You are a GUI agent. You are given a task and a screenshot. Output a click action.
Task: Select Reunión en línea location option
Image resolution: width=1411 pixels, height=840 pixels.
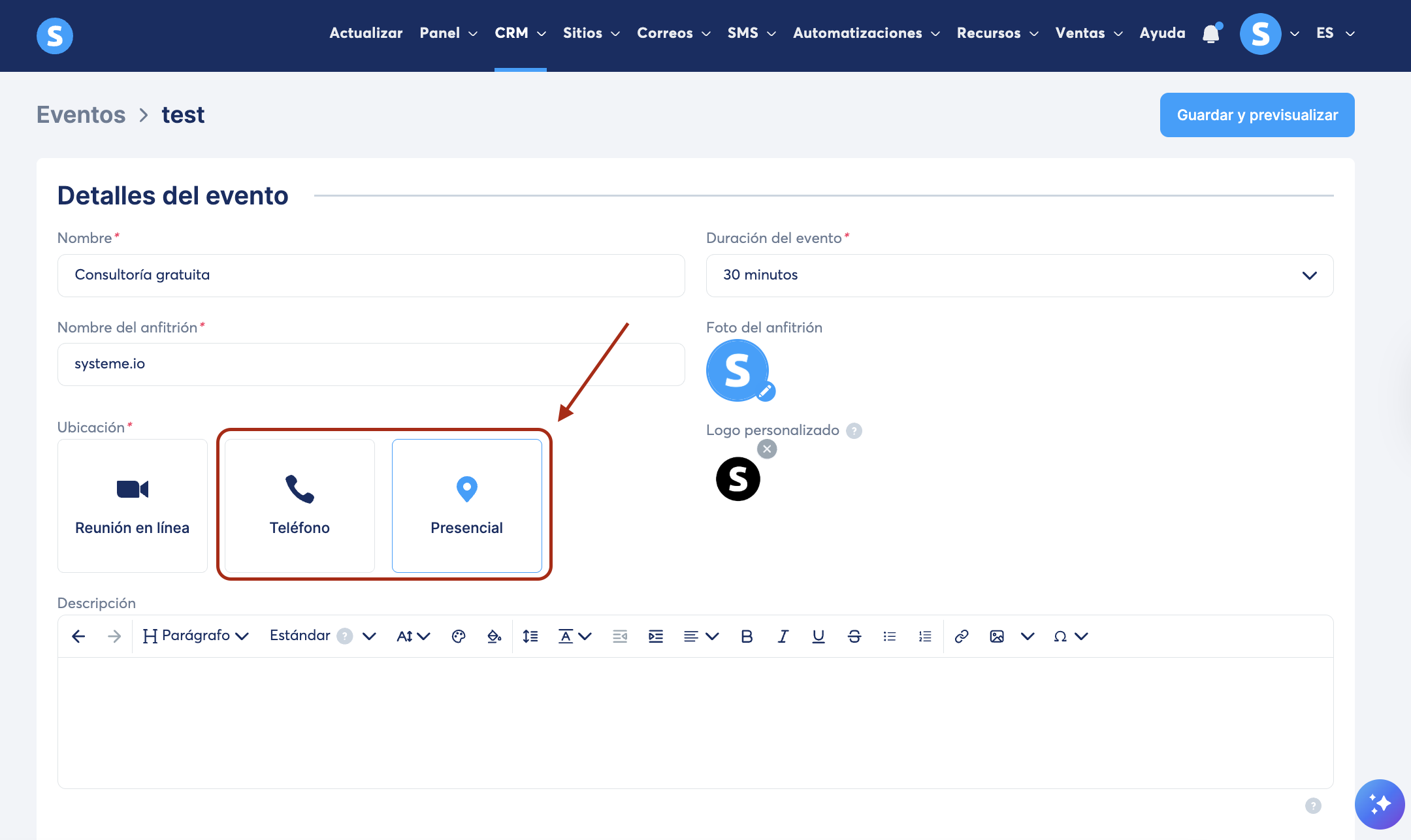(x=133, y=506)
